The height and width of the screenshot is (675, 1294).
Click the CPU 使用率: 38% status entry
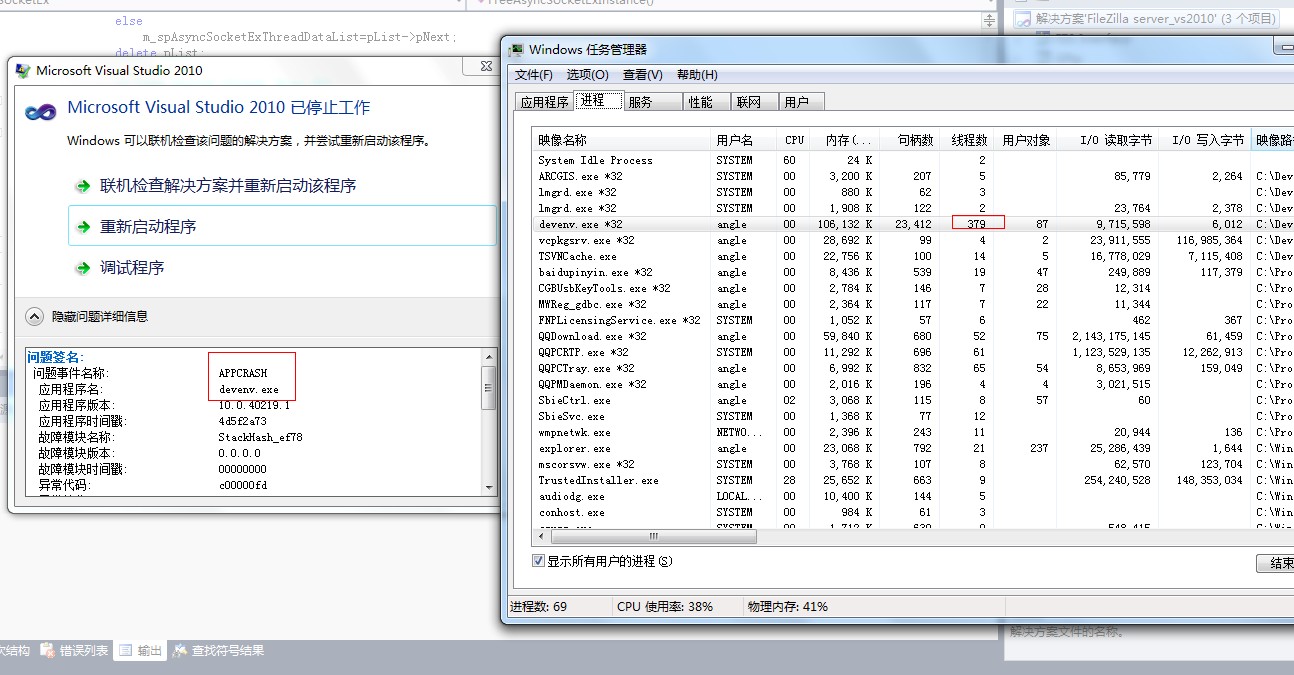click(x=665, y=607)
